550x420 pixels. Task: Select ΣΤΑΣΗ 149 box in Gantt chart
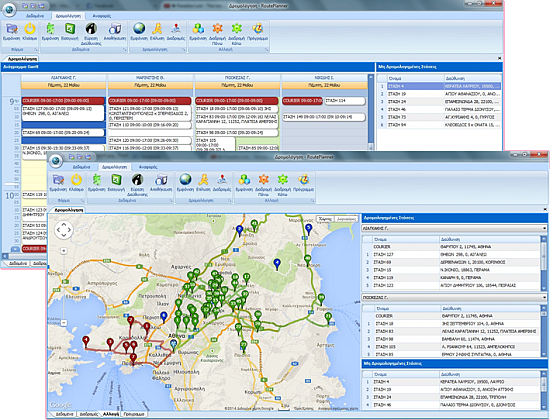point(323,117)
